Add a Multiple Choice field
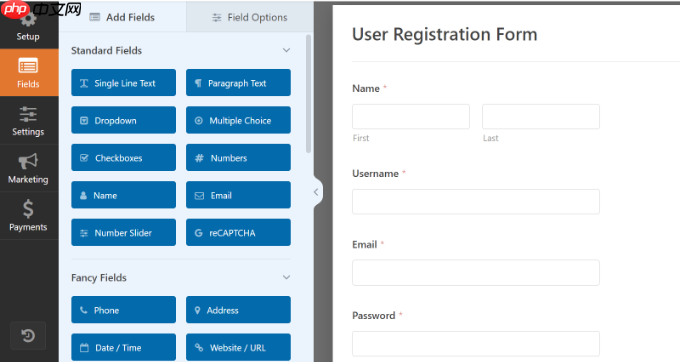This screenshot has width=680, height=362. click(238, 120)
